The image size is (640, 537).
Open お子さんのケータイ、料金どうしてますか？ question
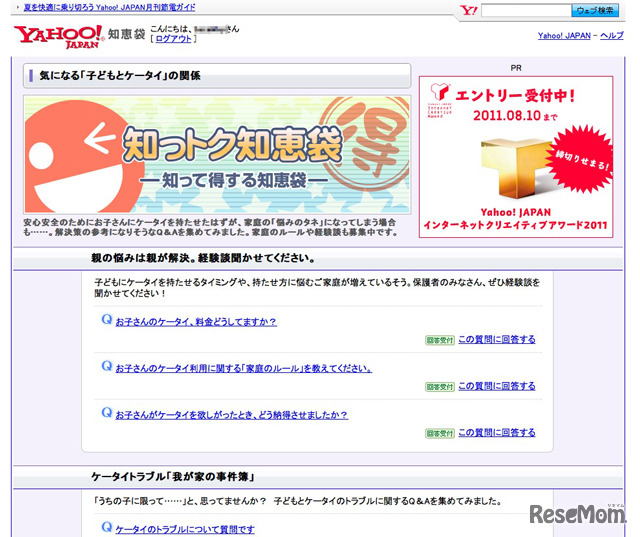(x=196, y=322)
